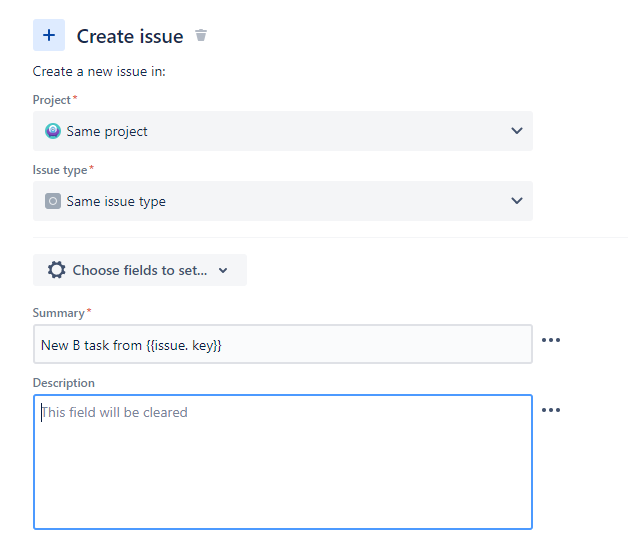
Task: Expand the Issue type dropdown chevron
Action: (517, 201)
